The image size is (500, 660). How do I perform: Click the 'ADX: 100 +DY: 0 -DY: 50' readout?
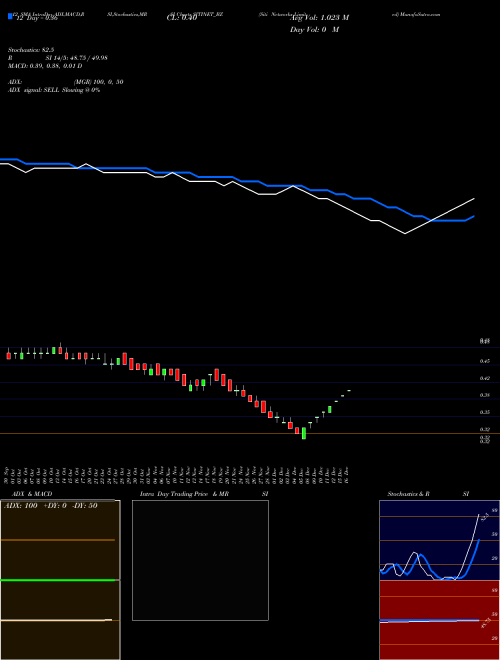[x=51, y=506]
